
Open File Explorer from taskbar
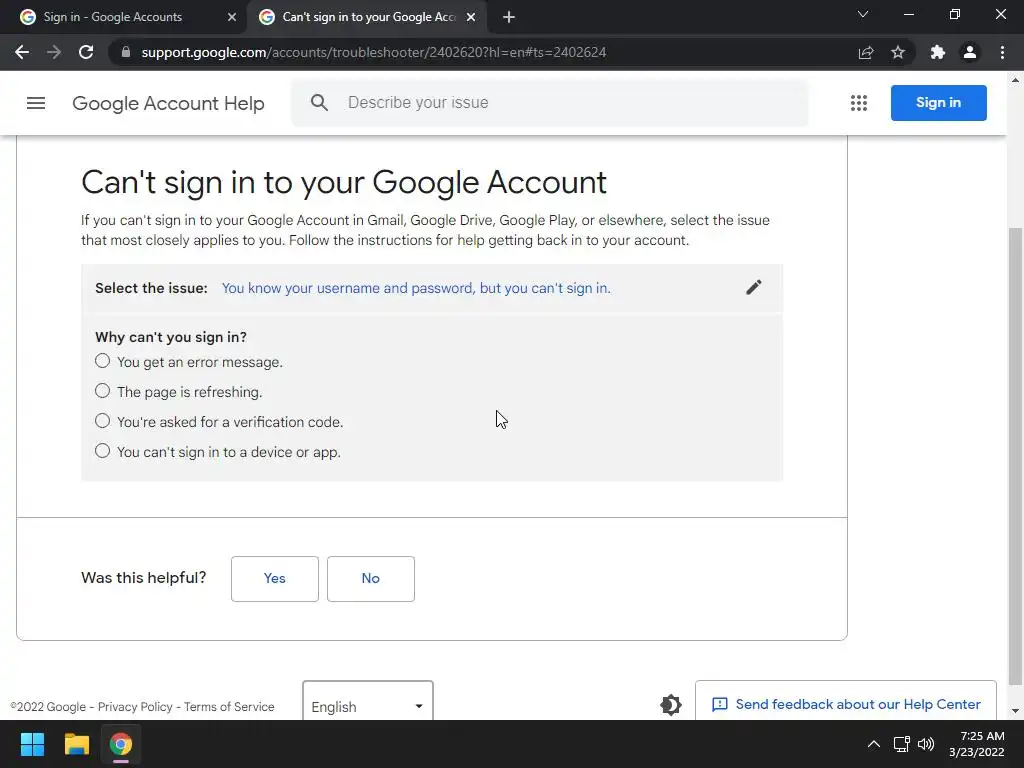pyautogui.click(x=76, y=744)
